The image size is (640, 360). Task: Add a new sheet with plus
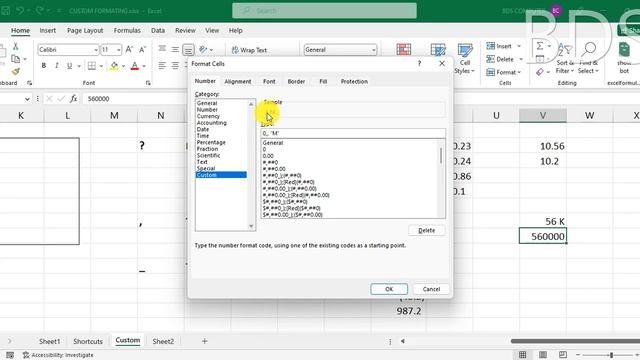204,341
